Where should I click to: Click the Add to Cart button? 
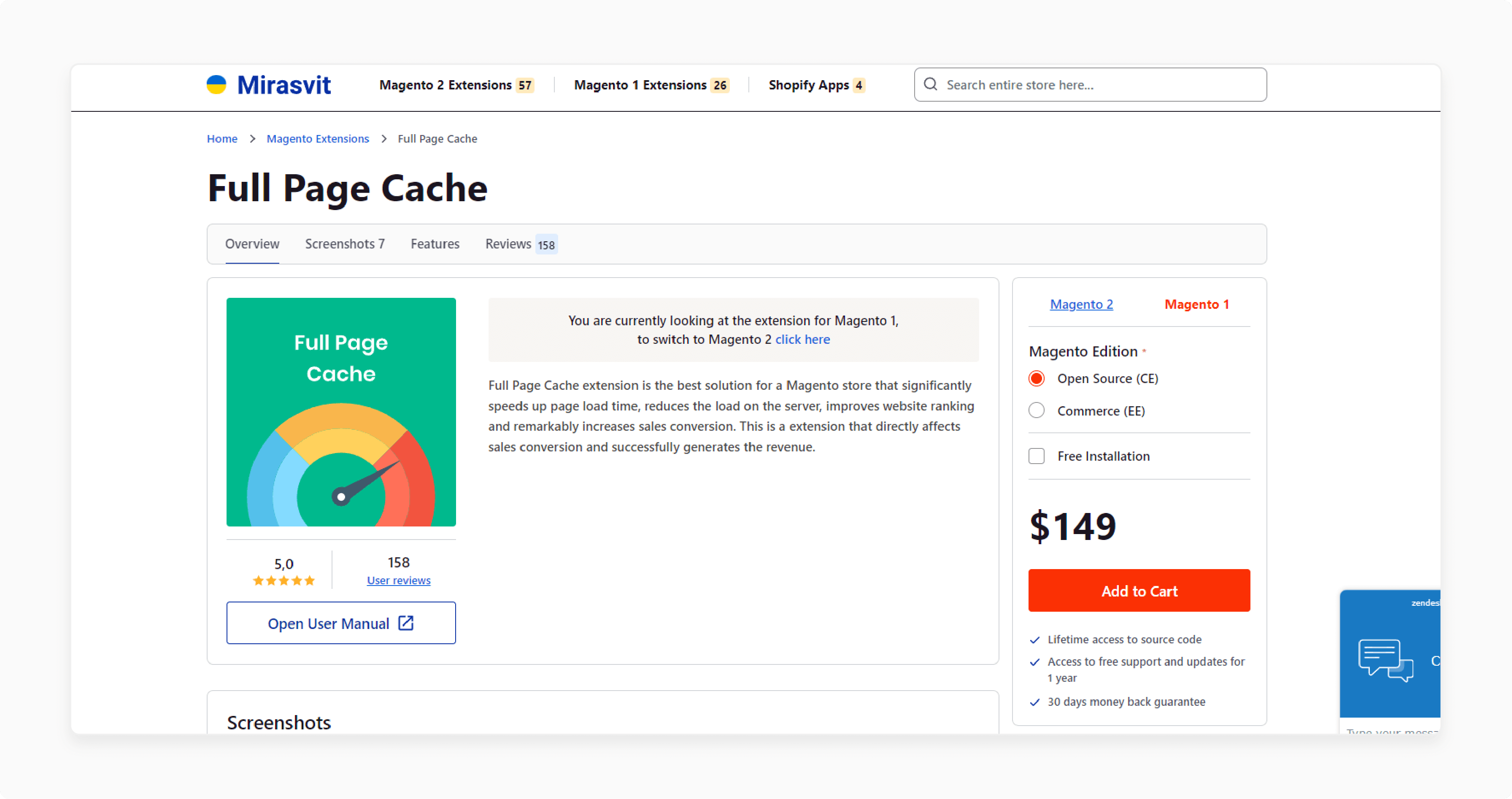click(1139, 591)
